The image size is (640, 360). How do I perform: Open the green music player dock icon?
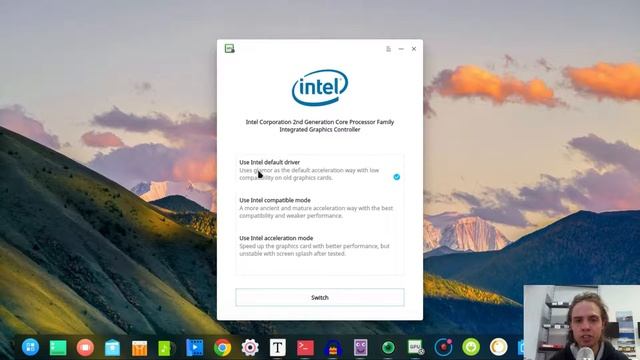[x=166, y=348]
